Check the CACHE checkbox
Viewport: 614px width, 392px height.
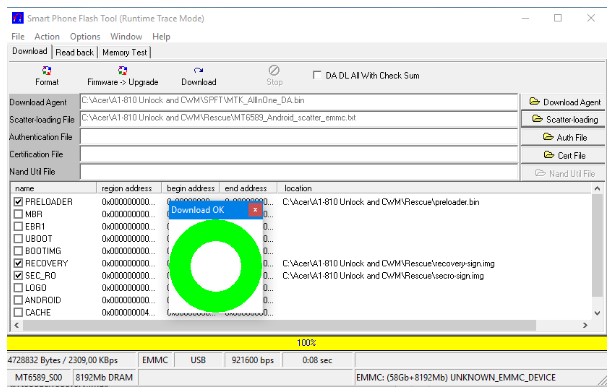(18, 313)
